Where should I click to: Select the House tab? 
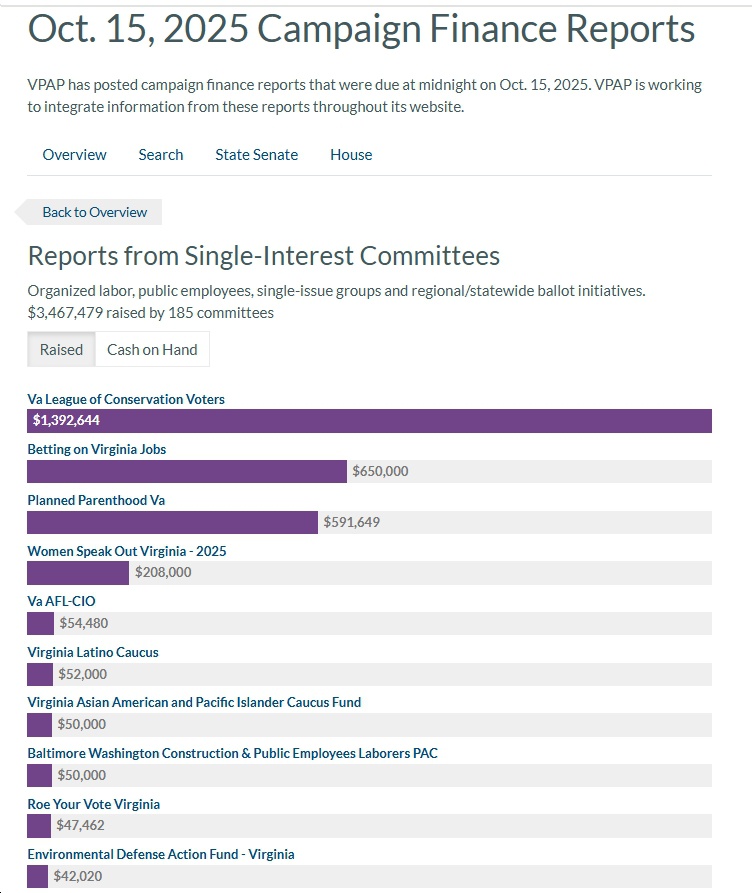pyautogui.click(x=351, y=154)
